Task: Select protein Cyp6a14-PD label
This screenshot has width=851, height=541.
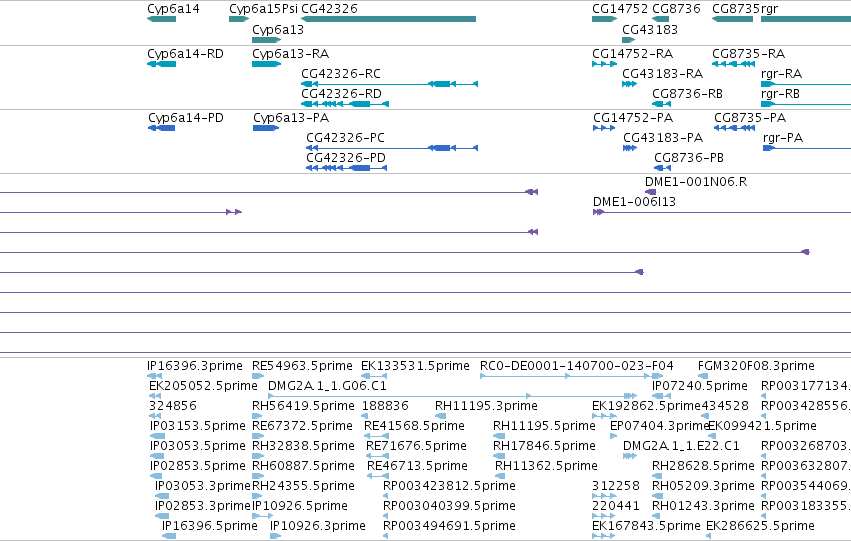Action: point(186,118)
